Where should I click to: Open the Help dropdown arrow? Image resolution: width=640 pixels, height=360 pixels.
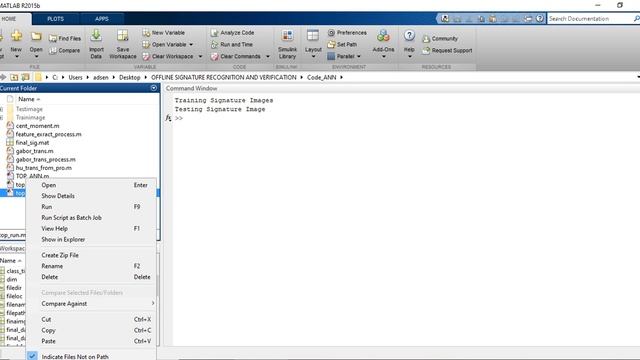[x=409, y=57]
